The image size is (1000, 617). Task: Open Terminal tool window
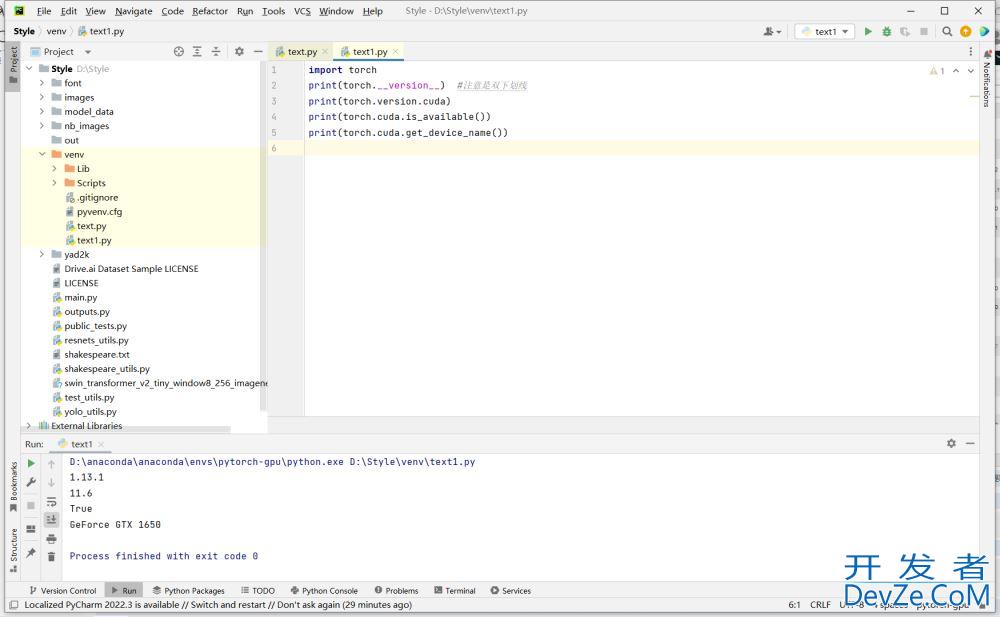[455, 591]
